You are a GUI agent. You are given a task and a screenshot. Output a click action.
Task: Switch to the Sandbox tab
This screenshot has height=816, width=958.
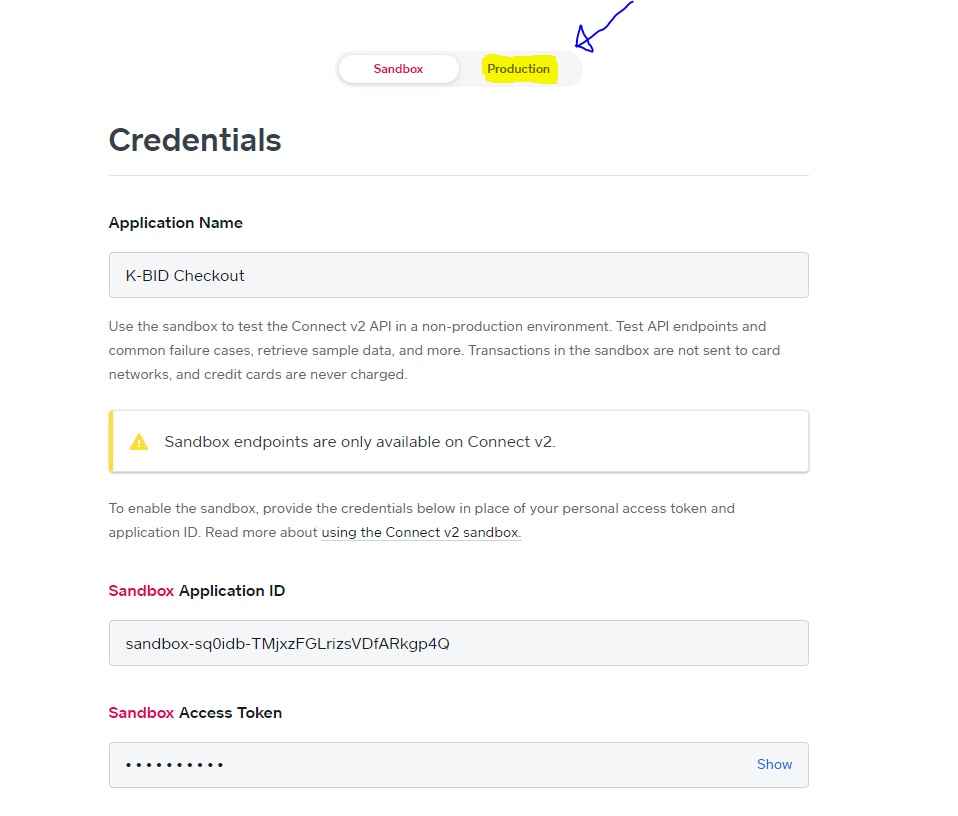click(398, 69)
